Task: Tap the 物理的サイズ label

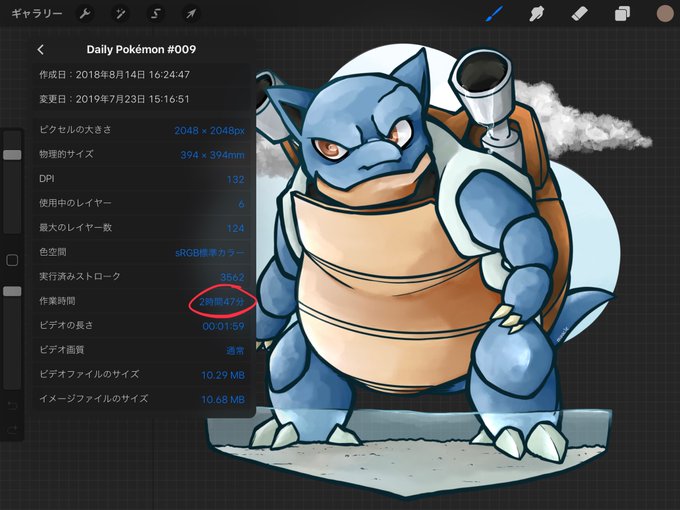Action: click(66, 154)
